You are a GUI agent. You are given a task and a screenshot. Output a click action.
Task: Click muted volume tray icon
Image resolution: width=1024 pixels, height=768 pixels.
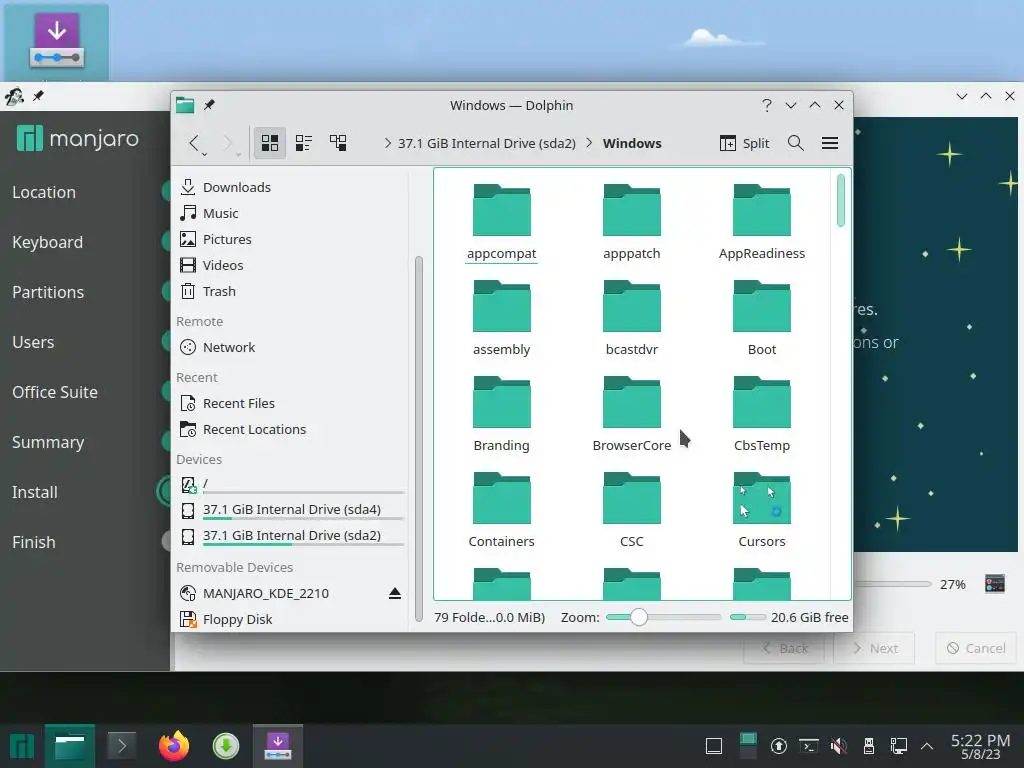click(x=839, y=746)
